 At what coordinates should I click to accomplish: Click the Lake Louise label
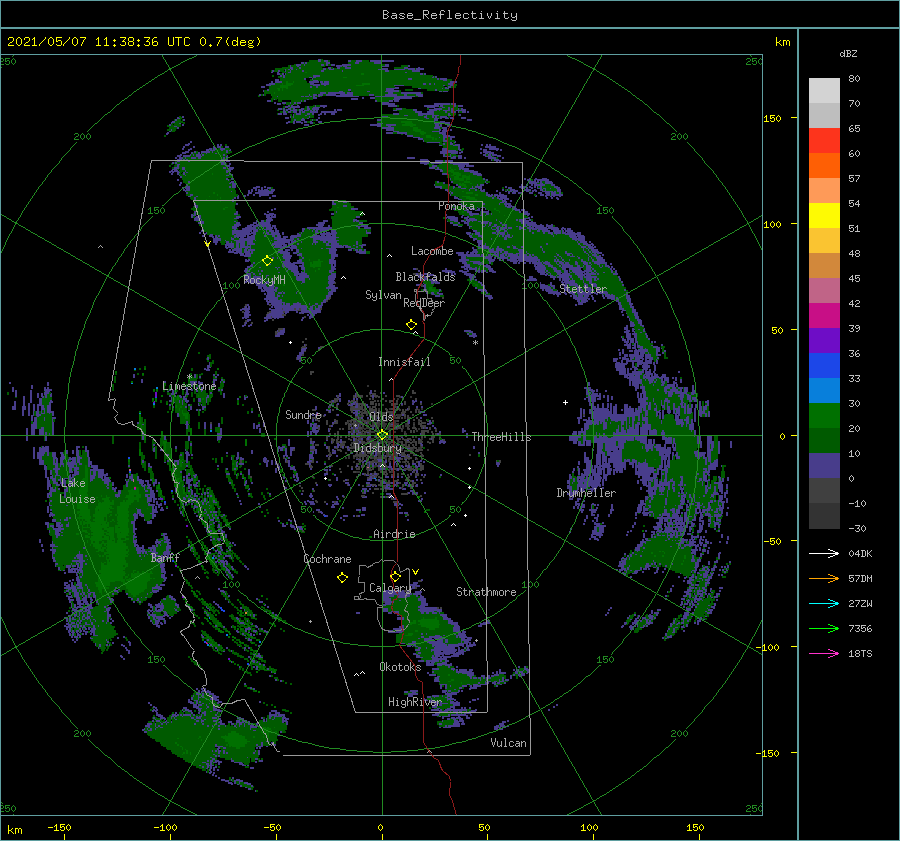pyautogui.click(x=77, y=491)
